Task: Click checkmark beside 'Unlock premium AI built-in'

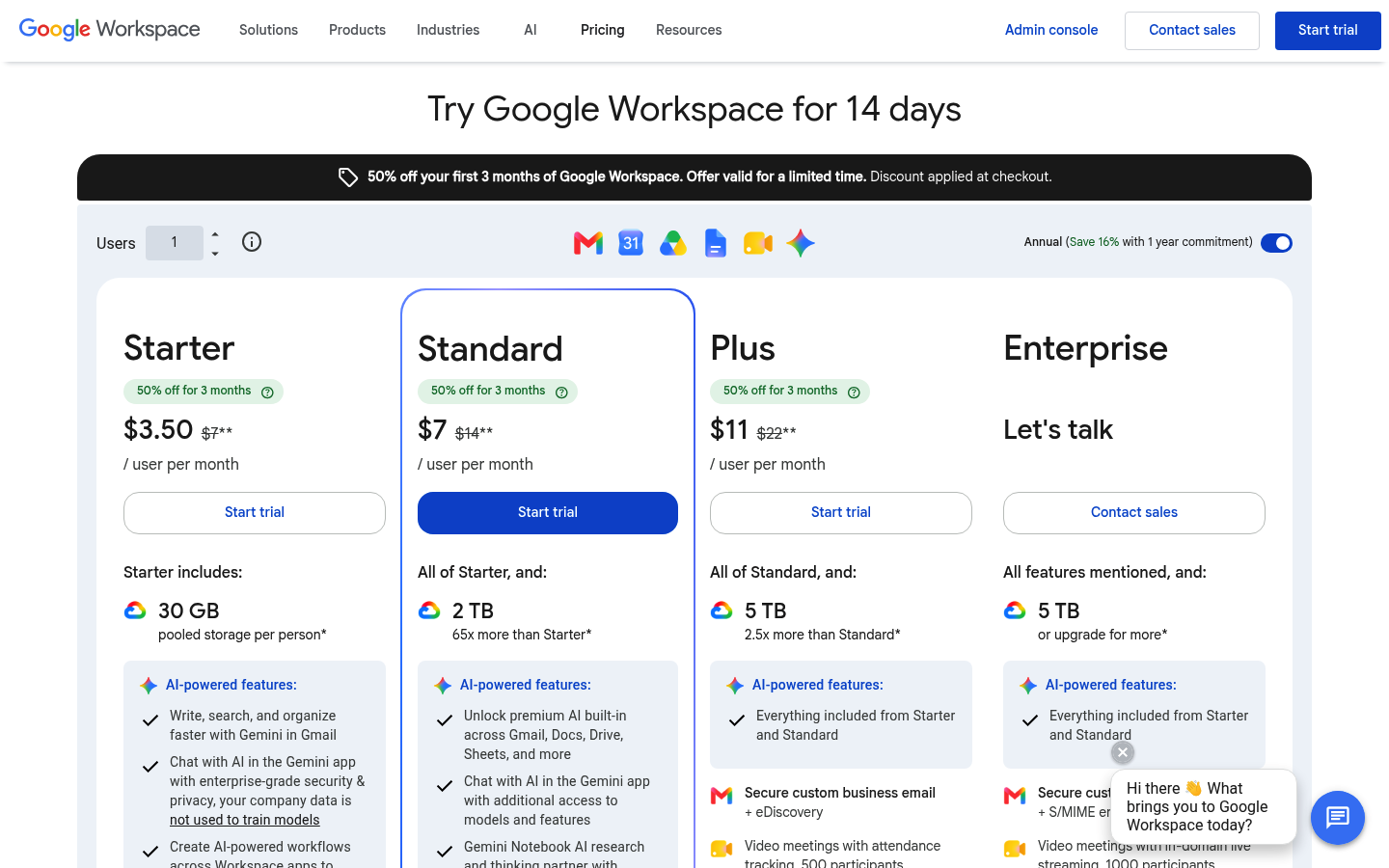Action: pos(445,720)
